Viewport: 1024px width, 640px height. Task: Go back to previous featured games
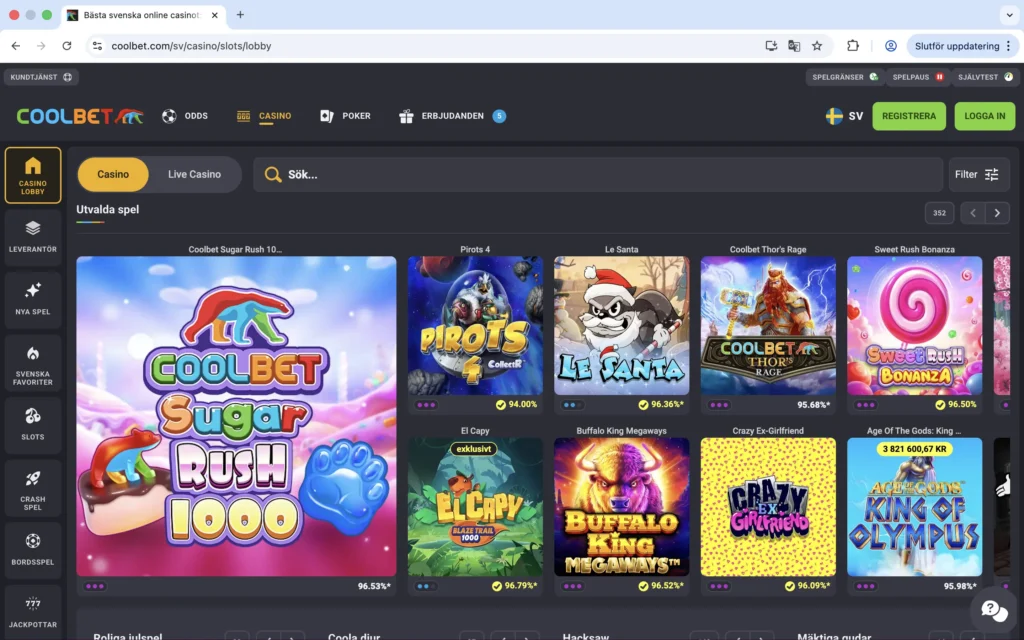972,213
